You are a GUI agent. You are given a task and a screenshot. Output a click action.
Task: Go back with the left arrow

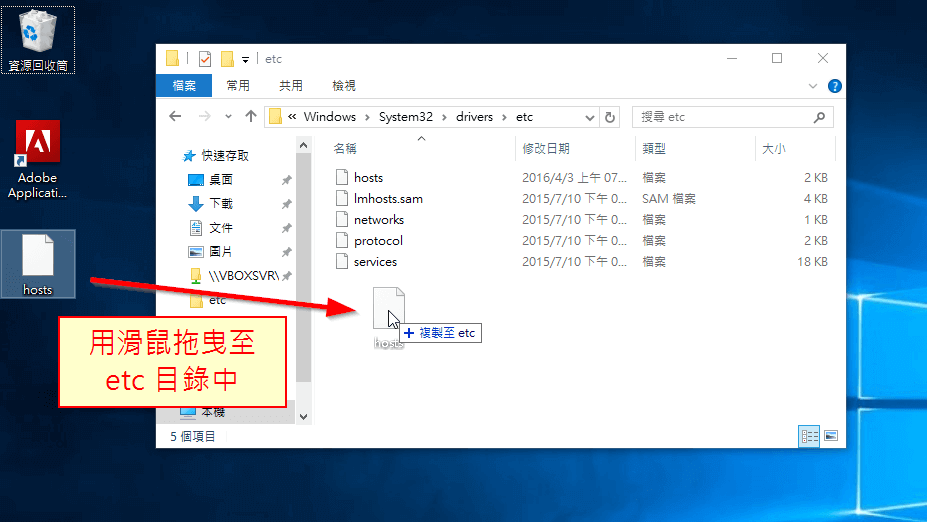[x=175, y=116]
